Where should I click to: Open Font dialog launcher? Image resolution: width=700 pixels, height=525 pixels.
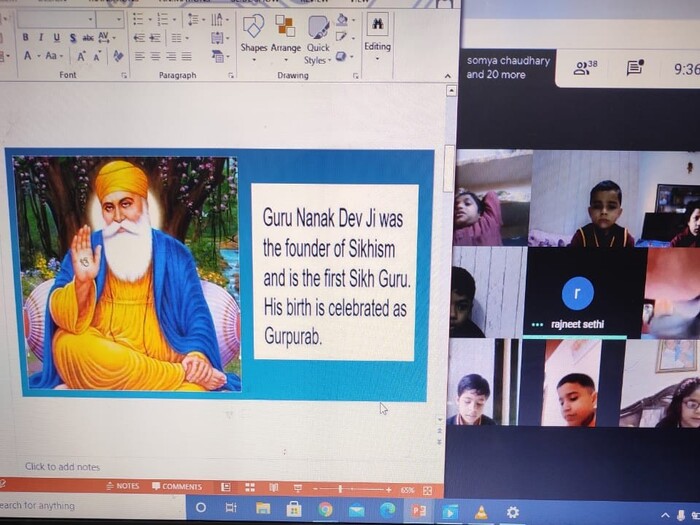[x=124, y=76]
